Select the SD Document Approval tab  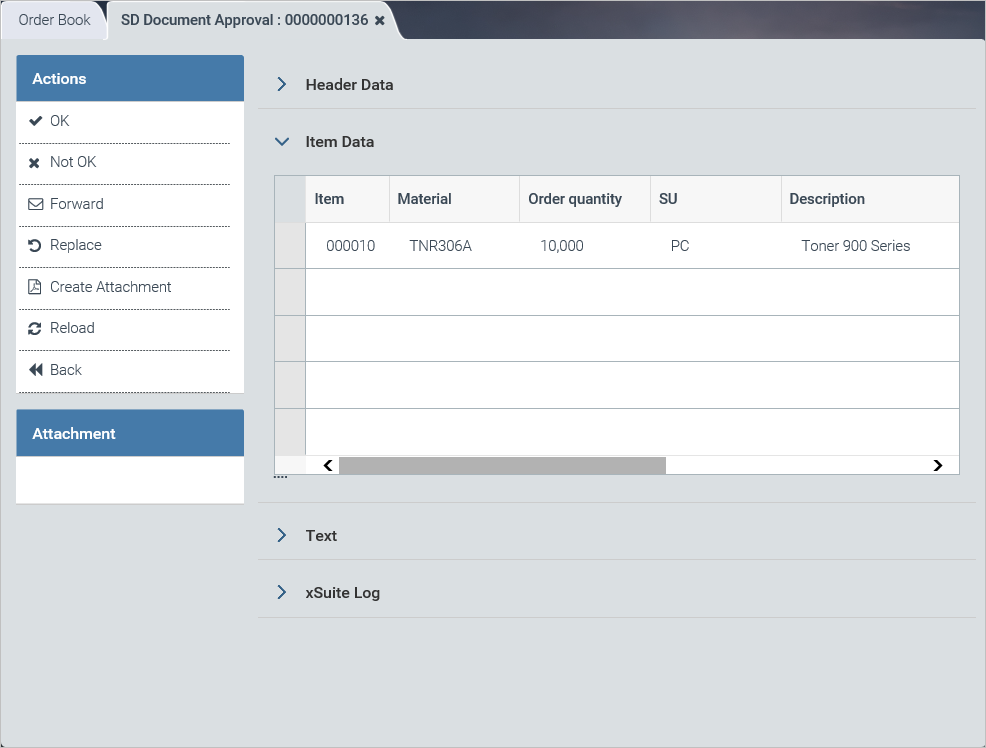[244, 21]
